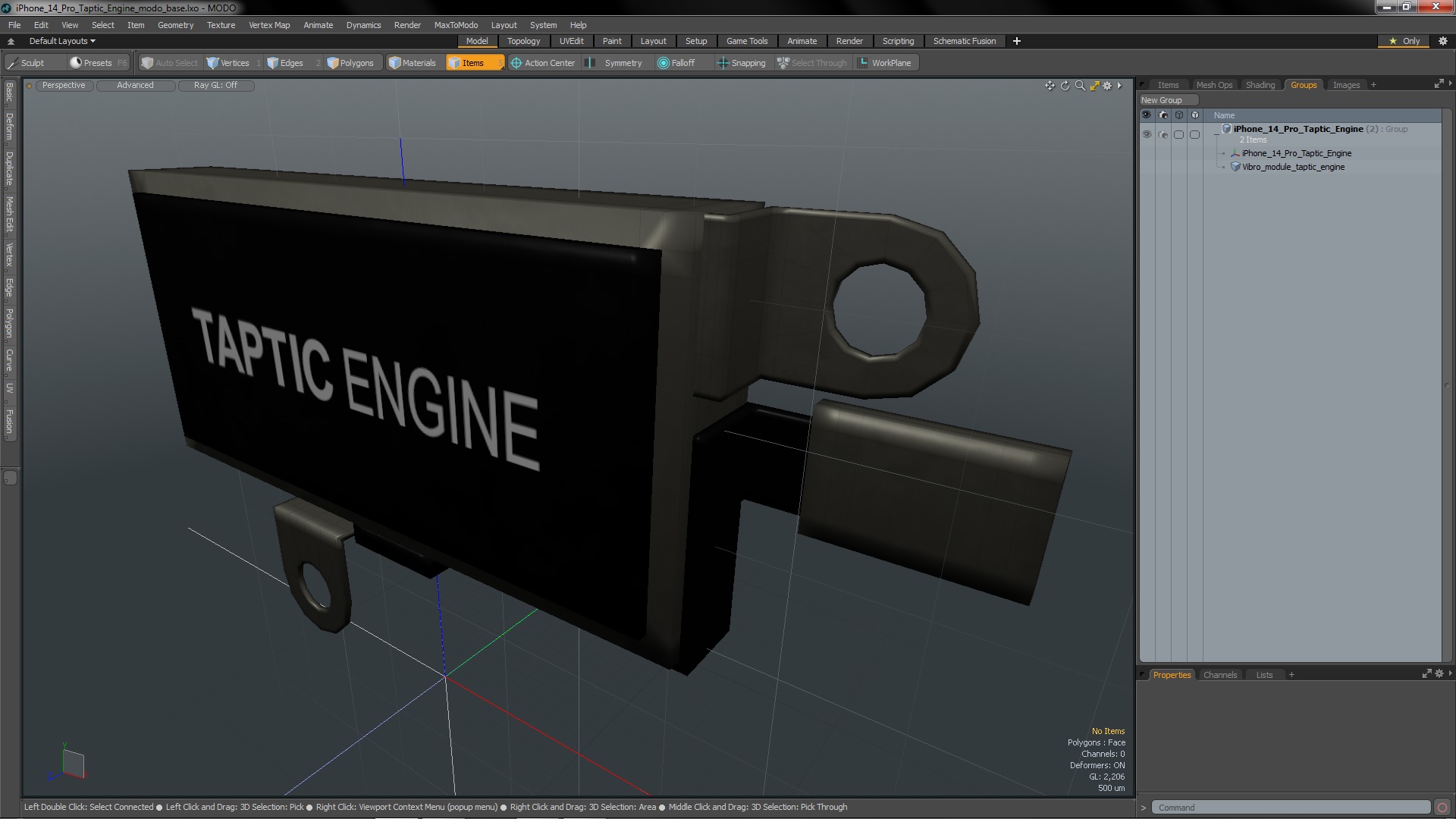Open the Items panel tab
Viewport: 1456px width, 819px height.
(1168, 85)
